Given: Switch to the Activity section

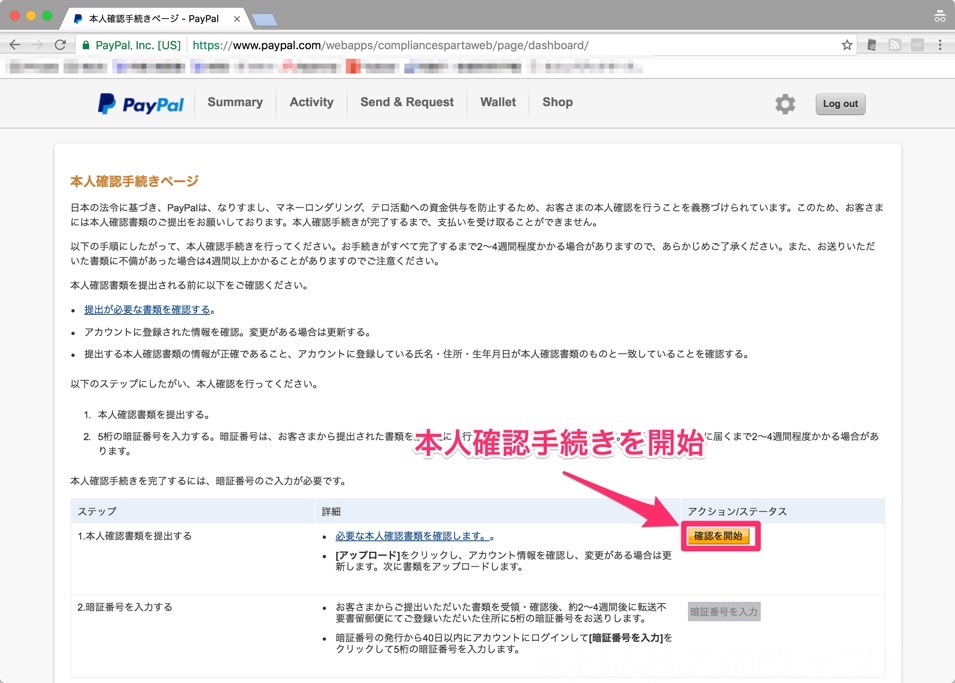Looking at the screenshot, I should point(311,103).
